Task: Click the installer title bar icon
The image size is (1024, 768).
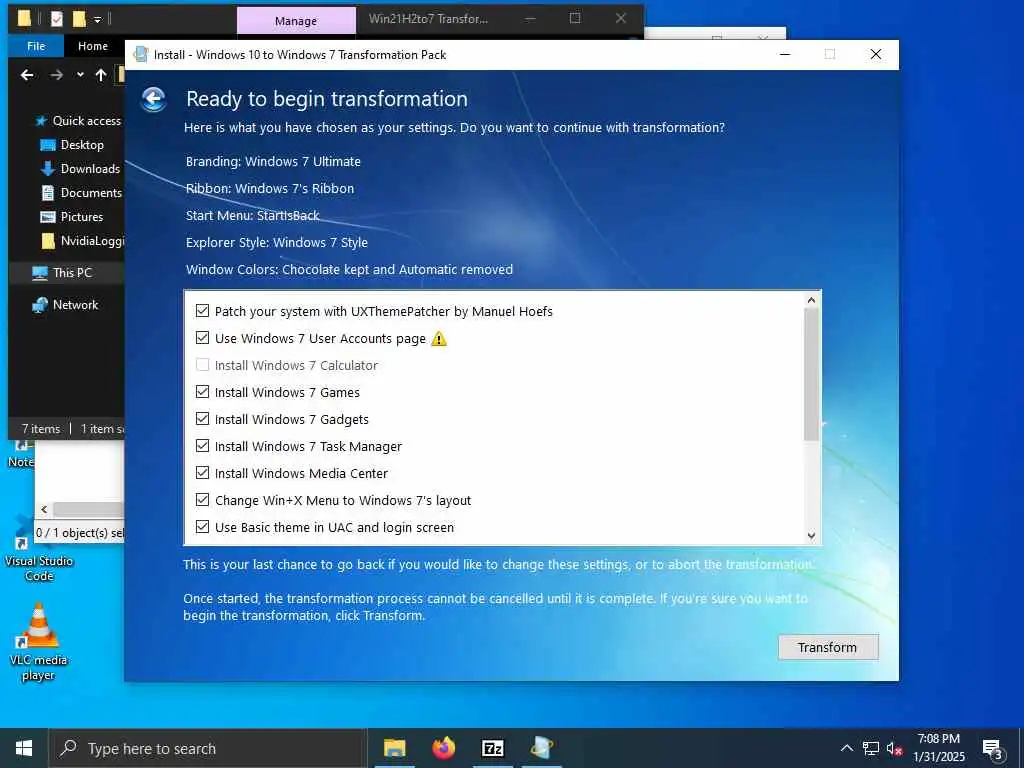Action: [140, 54]
